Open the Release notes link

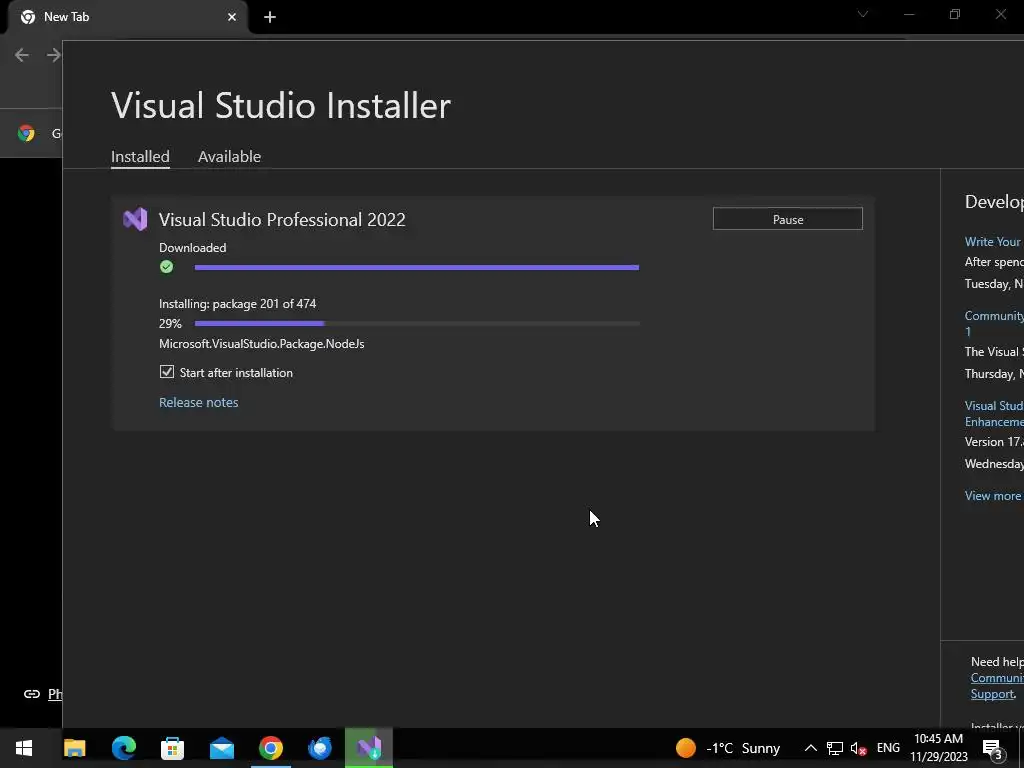click(x=199, y=402)
